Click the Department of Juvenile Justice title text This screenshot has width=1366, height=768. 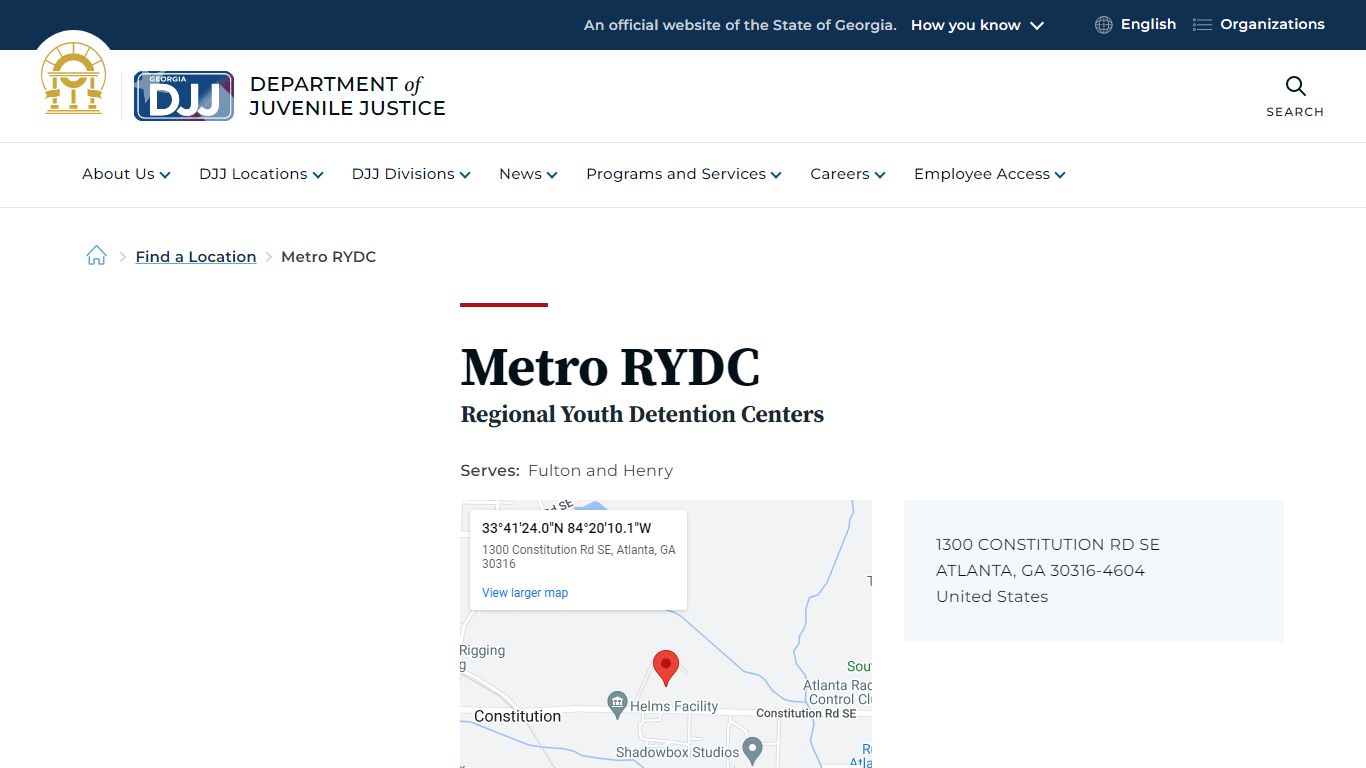pyautogui.click(x=347, y=96)
